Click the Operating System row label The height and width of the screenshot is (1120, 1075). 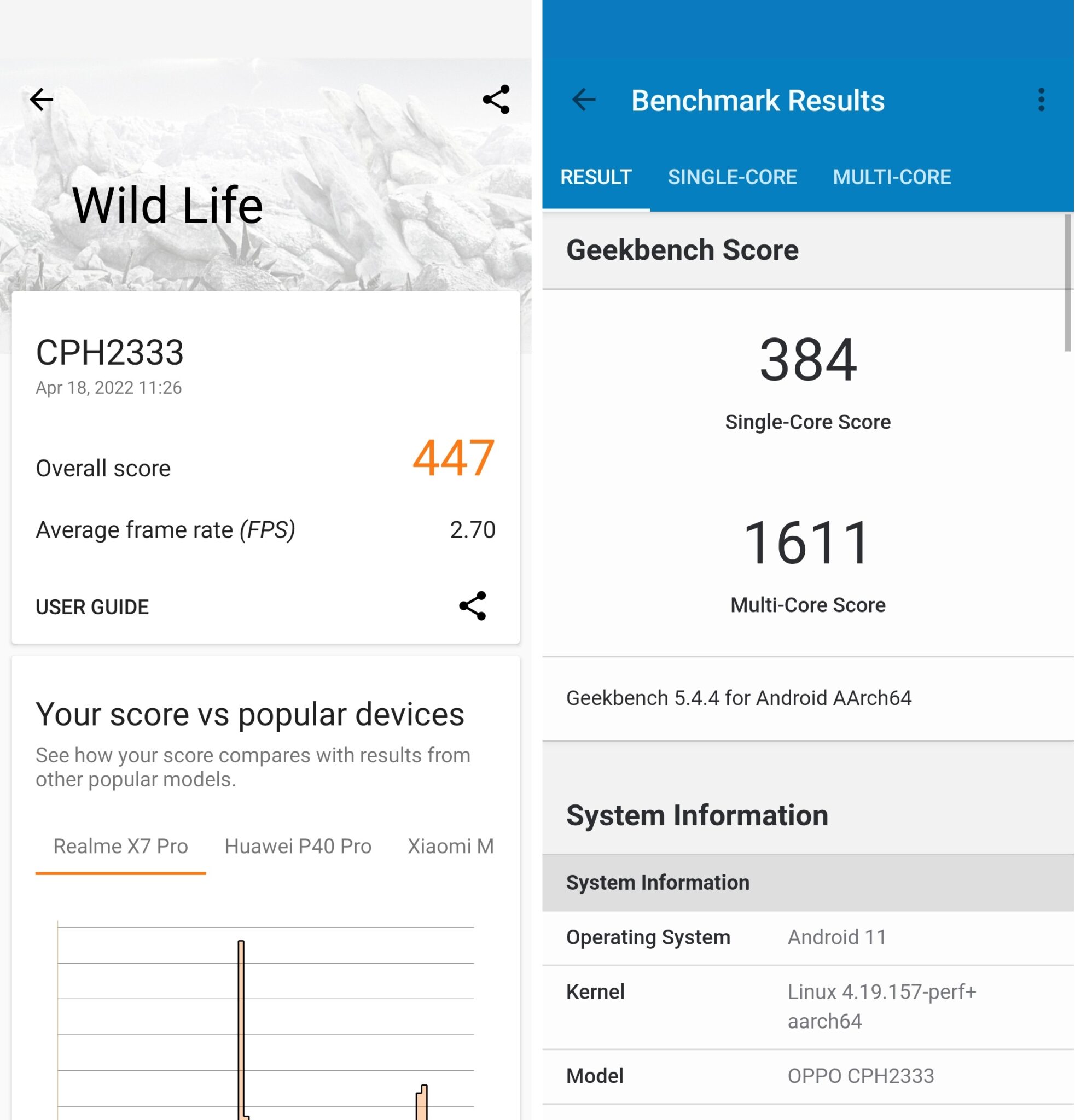point(648,937)
